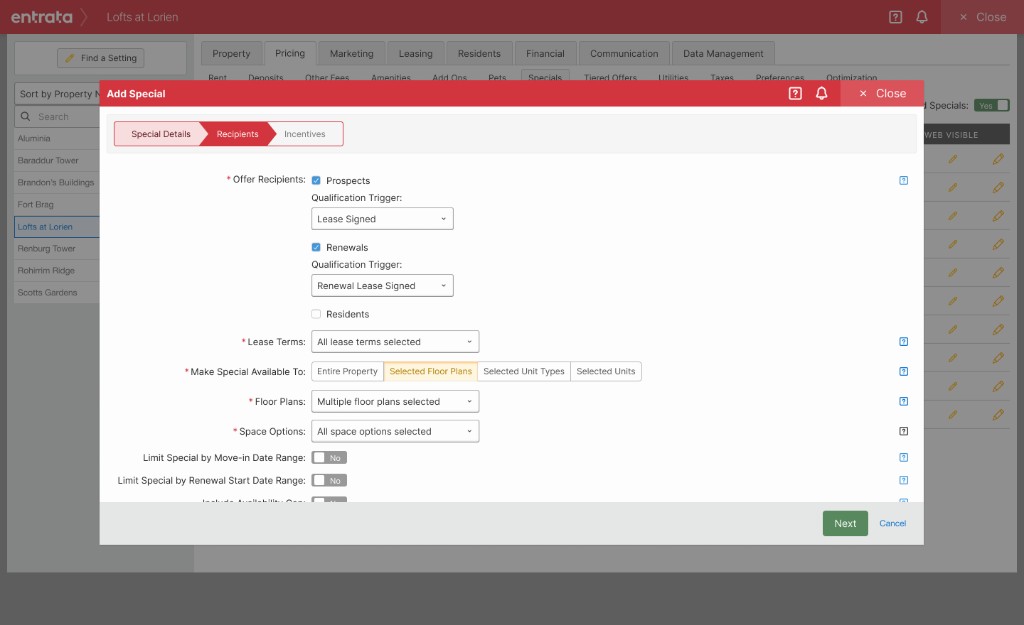Select Aluminia in property list
Screen dimensions: 1024x625
tap(57, 138)
